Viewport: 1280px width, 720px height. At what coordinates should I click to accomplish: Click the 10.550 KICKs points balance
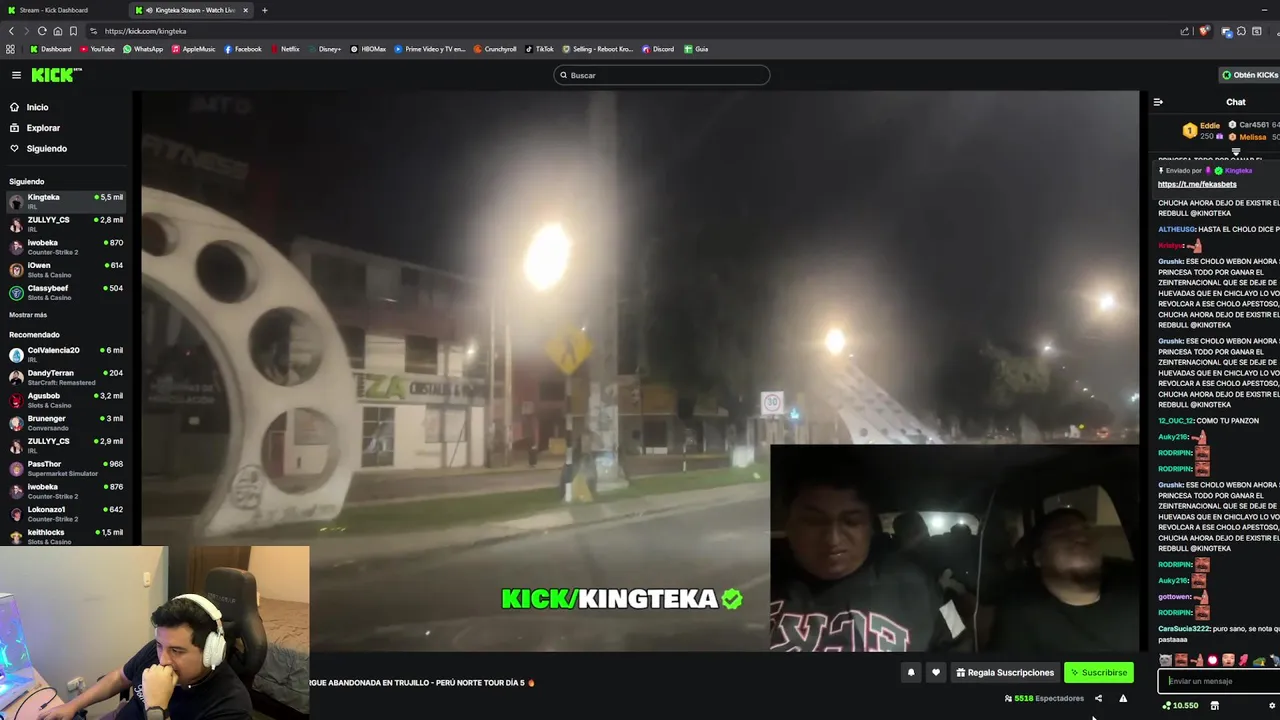(x=1180, y=706)
